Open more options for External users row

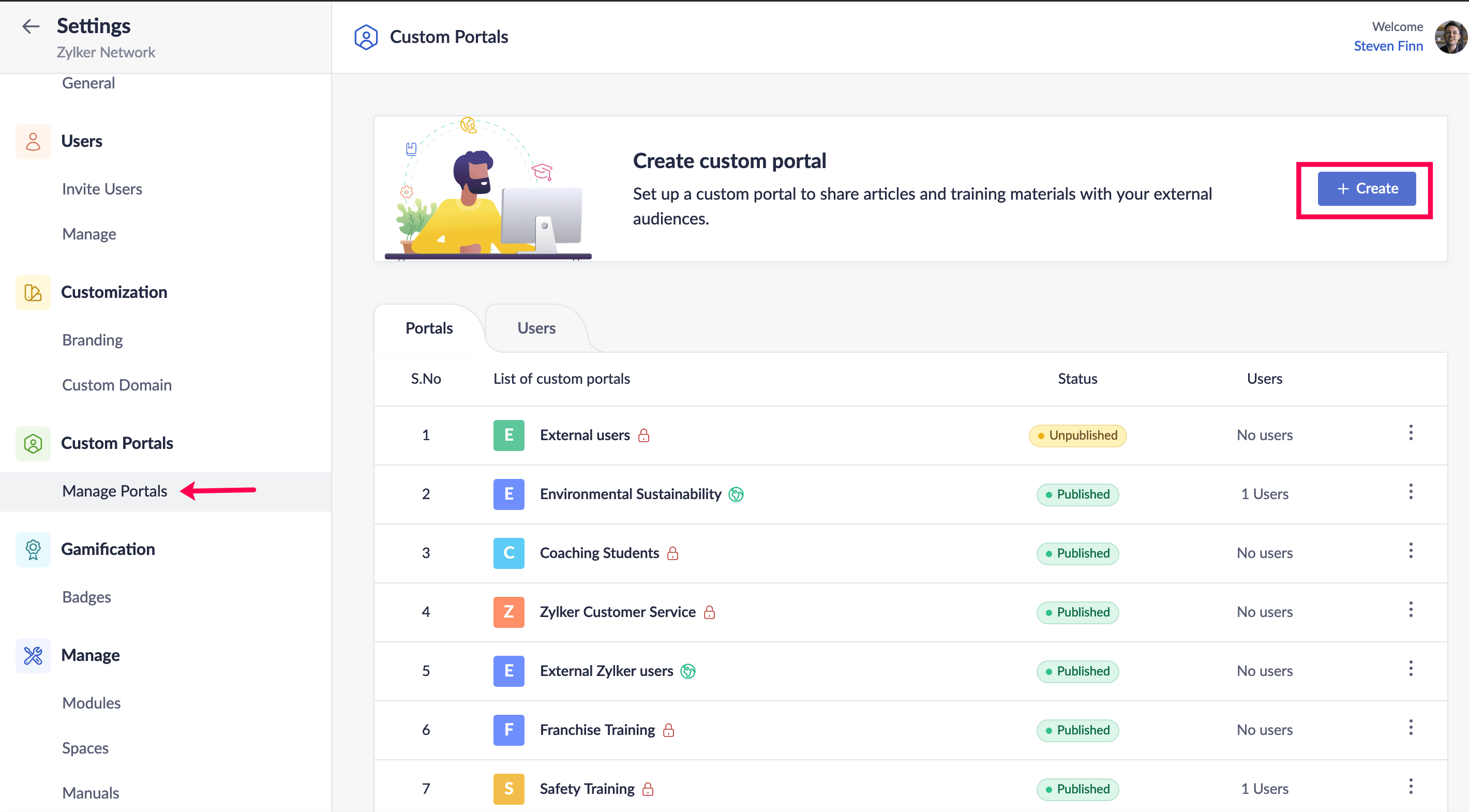pyautogui.click(x=1410, y=433)
